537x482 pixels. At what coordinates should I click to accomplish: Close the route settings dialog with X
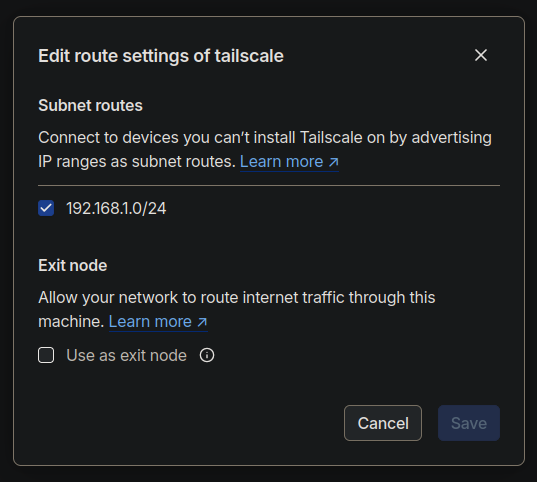tap(481, 55)
